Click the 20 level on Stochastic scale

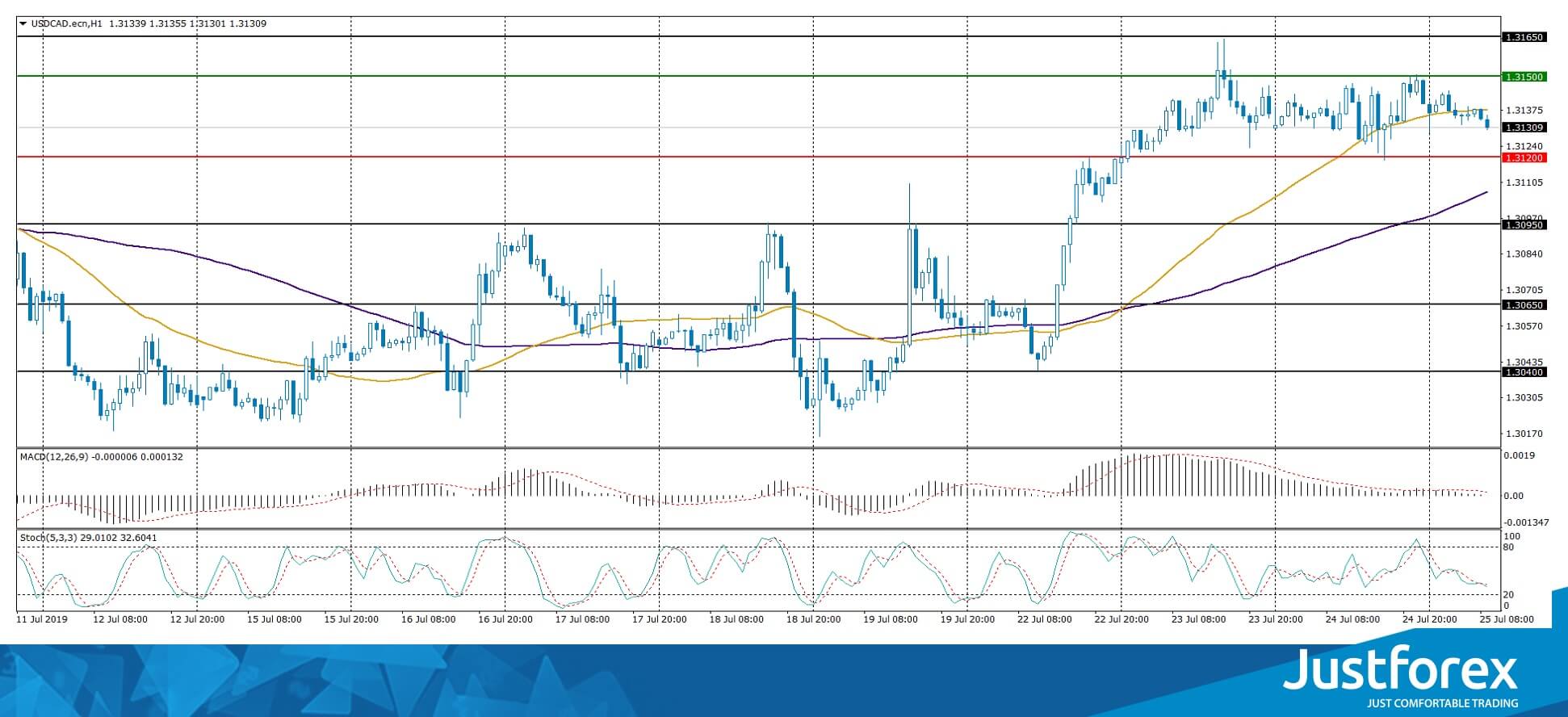(x=1510, y=595)
